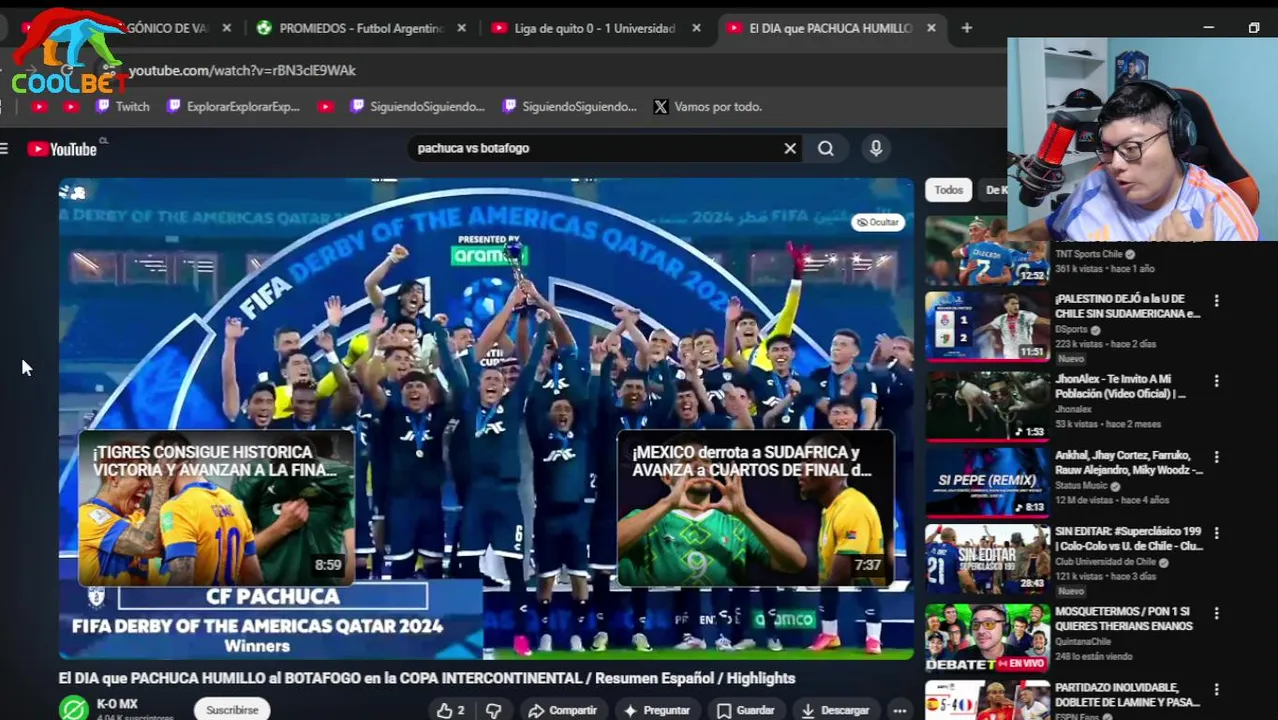Open the JhonAlex Te Invito A Mi Población thumbnail

(987, 405)
